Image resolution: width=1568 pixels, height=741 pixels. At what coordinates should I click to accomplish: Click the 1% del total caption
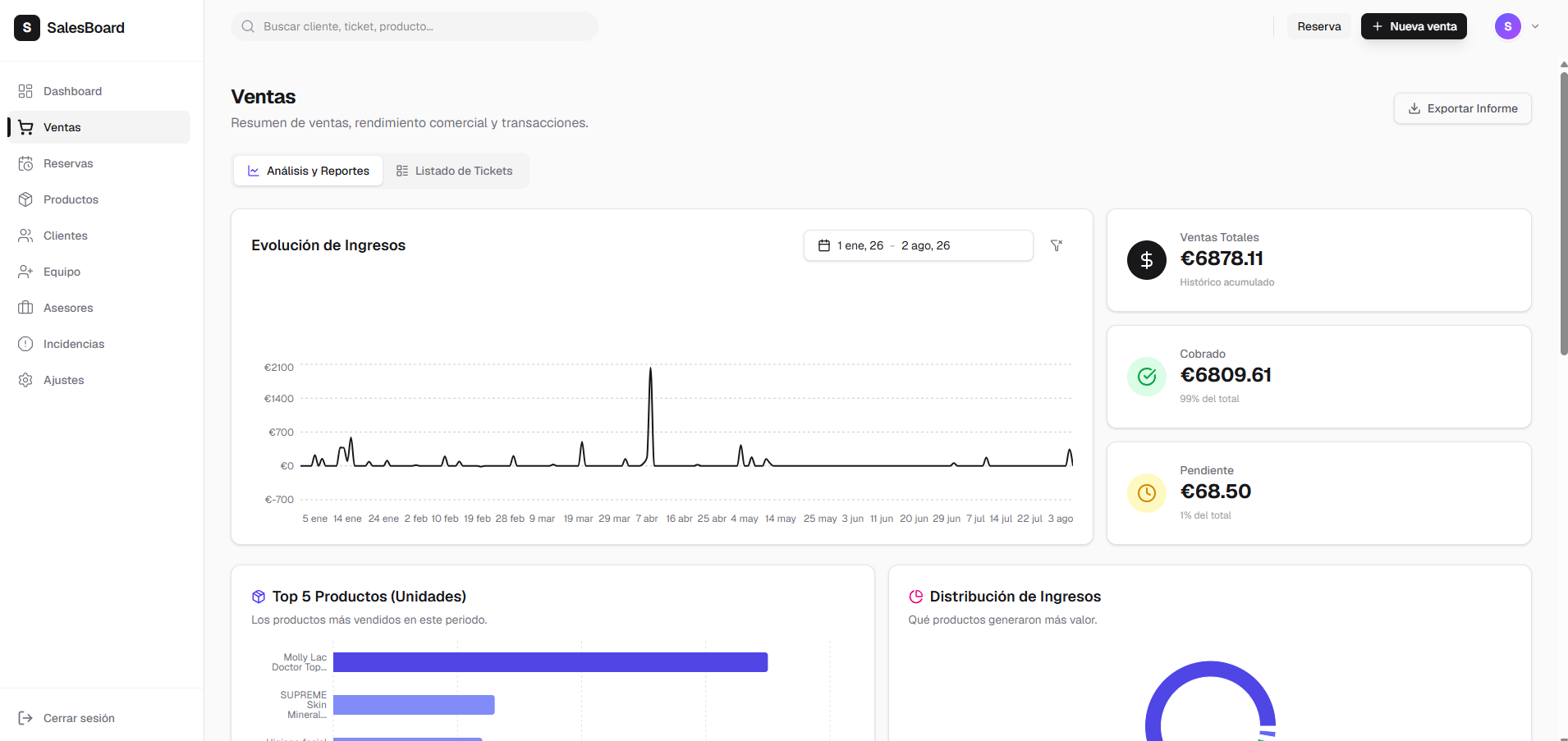pyautogui.click(x=1205, y=515)
